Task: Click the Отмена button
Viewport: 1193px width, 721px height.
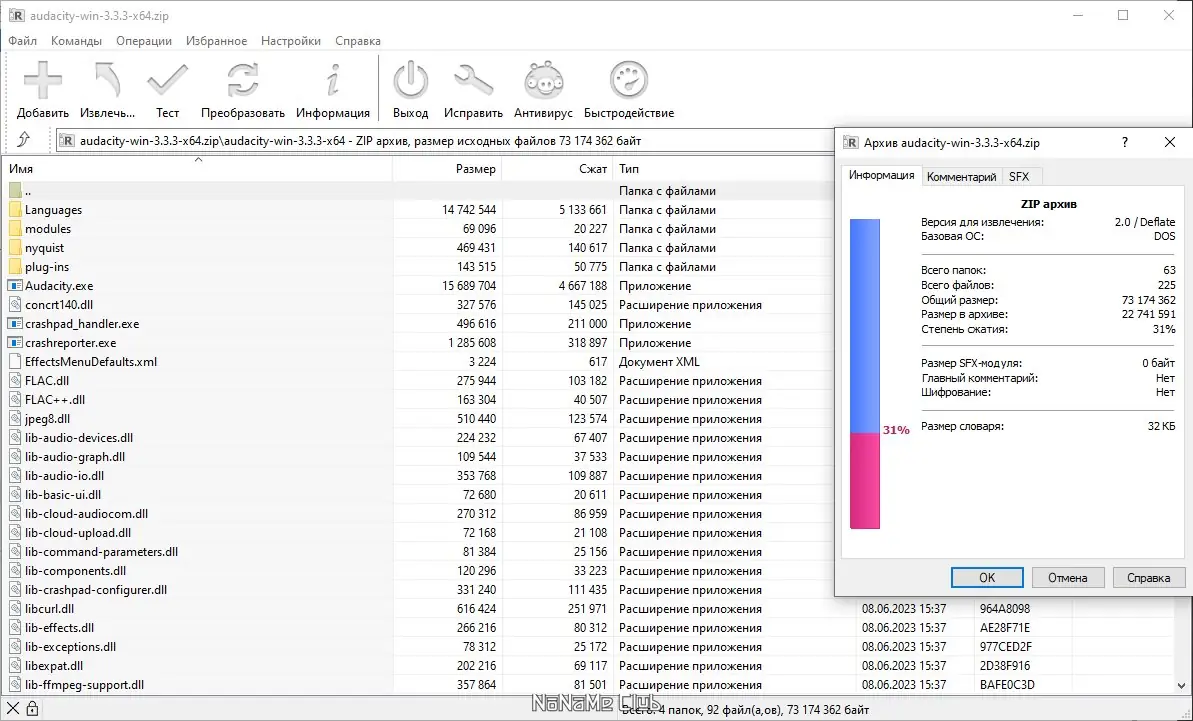Action: (x=1067, y=577)
